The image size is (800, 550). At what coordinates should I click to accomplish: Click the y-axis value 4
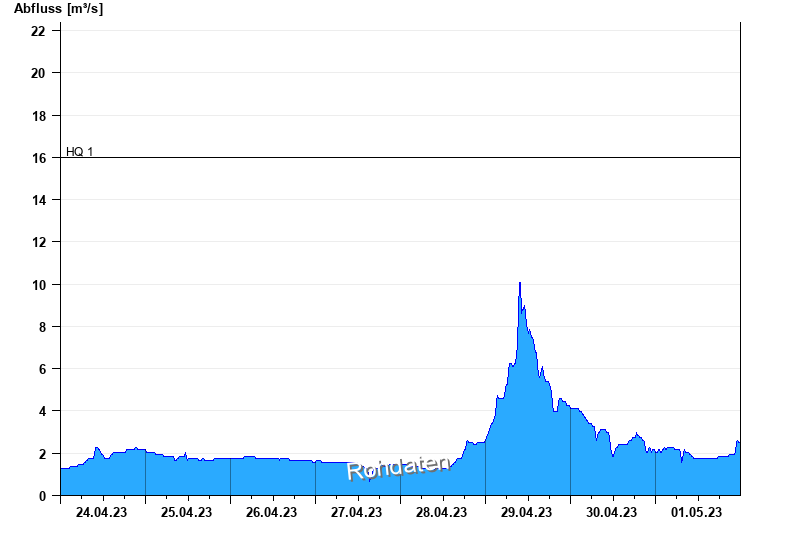[x=42, y=411]
